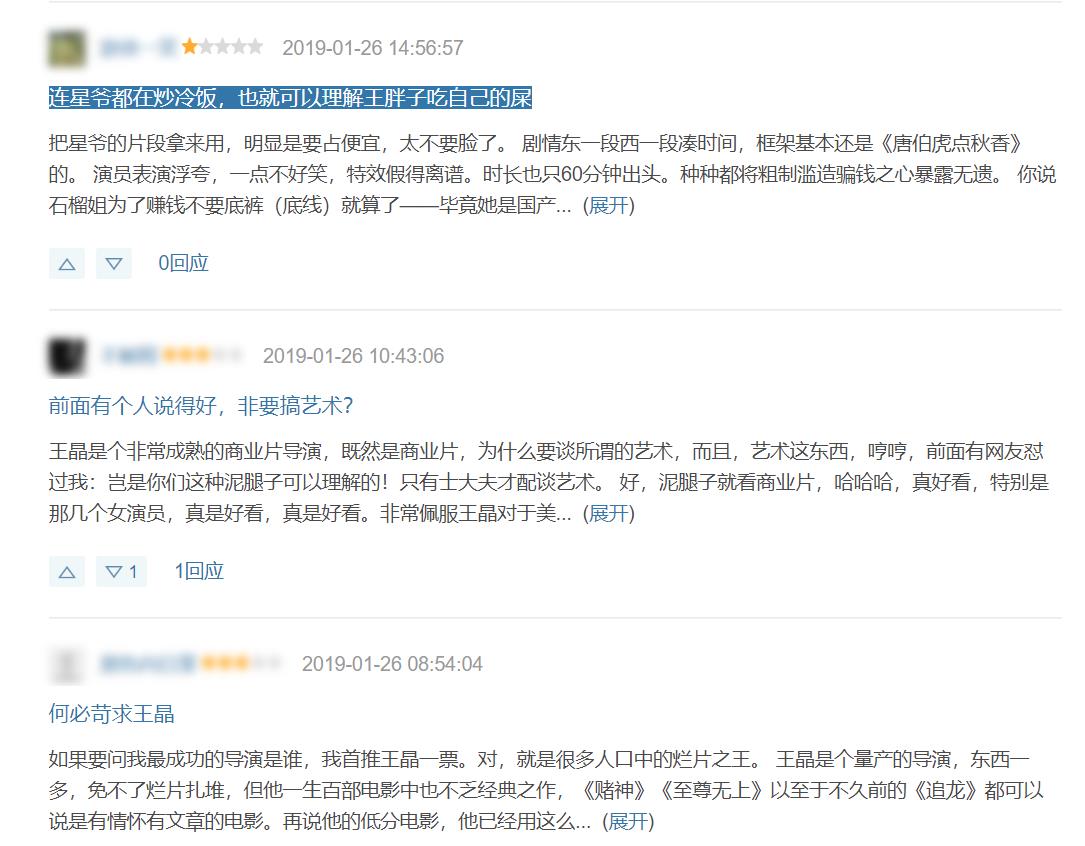
Task: Open the second reviewer's dark avatar
Action: click(66, 356)
